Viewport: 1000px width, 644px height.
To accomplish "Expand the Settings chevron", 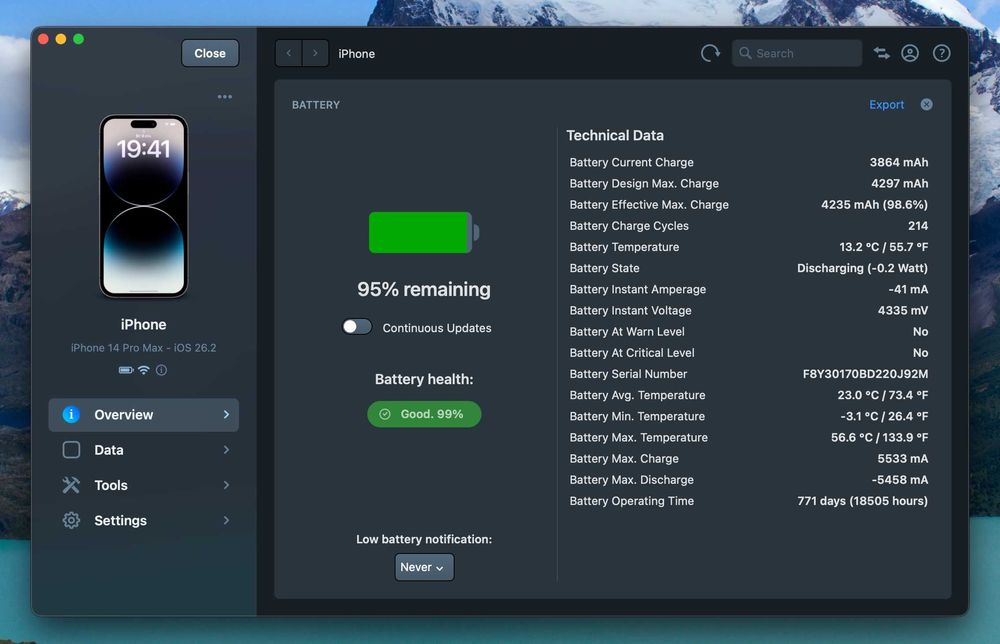I will (x=226, y=520).
